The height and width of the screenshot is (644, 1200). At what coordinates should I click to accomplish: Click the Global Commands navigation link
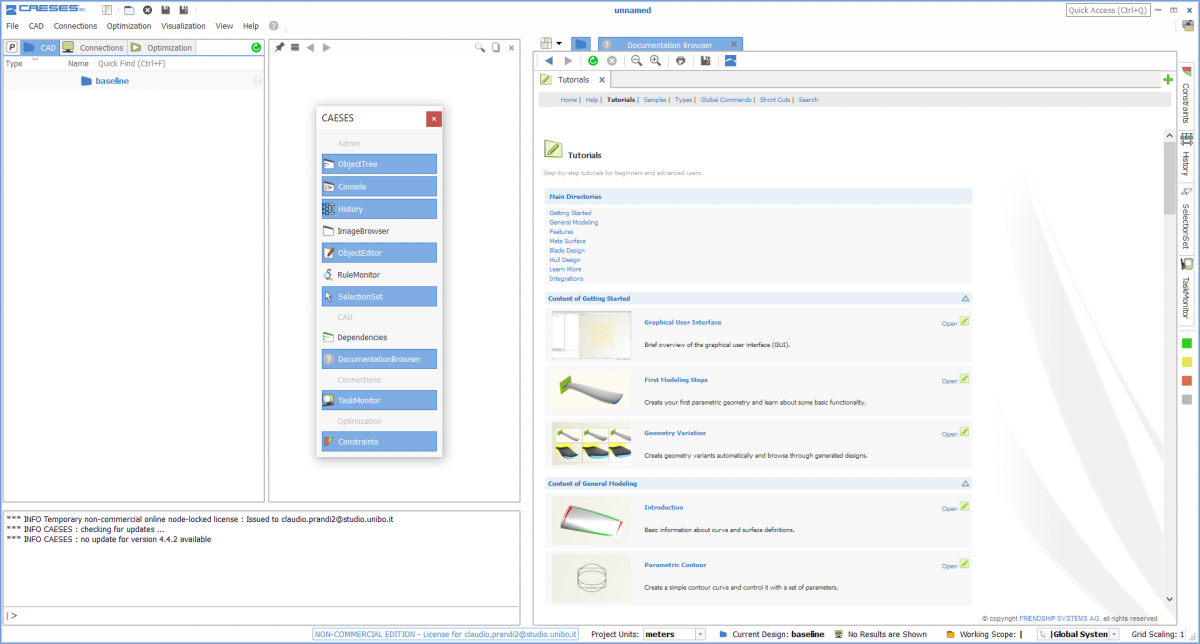[x=726, y=100]
